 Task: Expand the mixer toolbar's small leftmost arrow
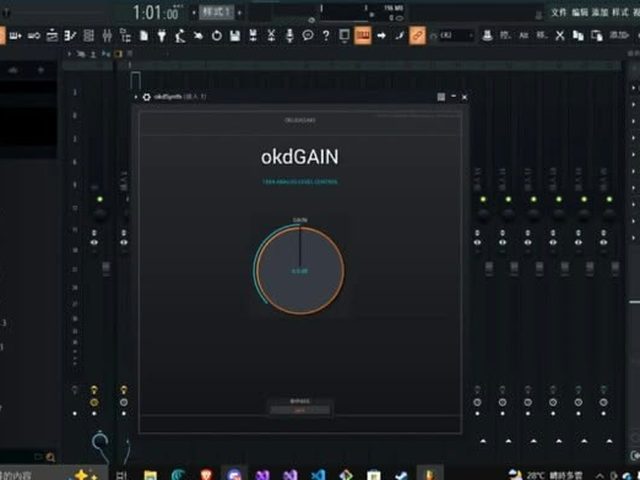click(x=69, y=53)
